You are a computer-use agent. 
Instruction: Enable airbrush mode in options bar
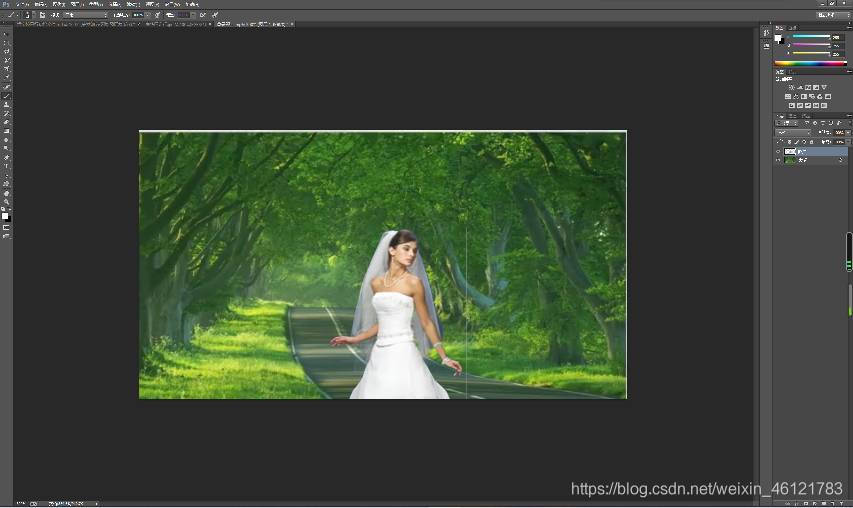point(202,15)
